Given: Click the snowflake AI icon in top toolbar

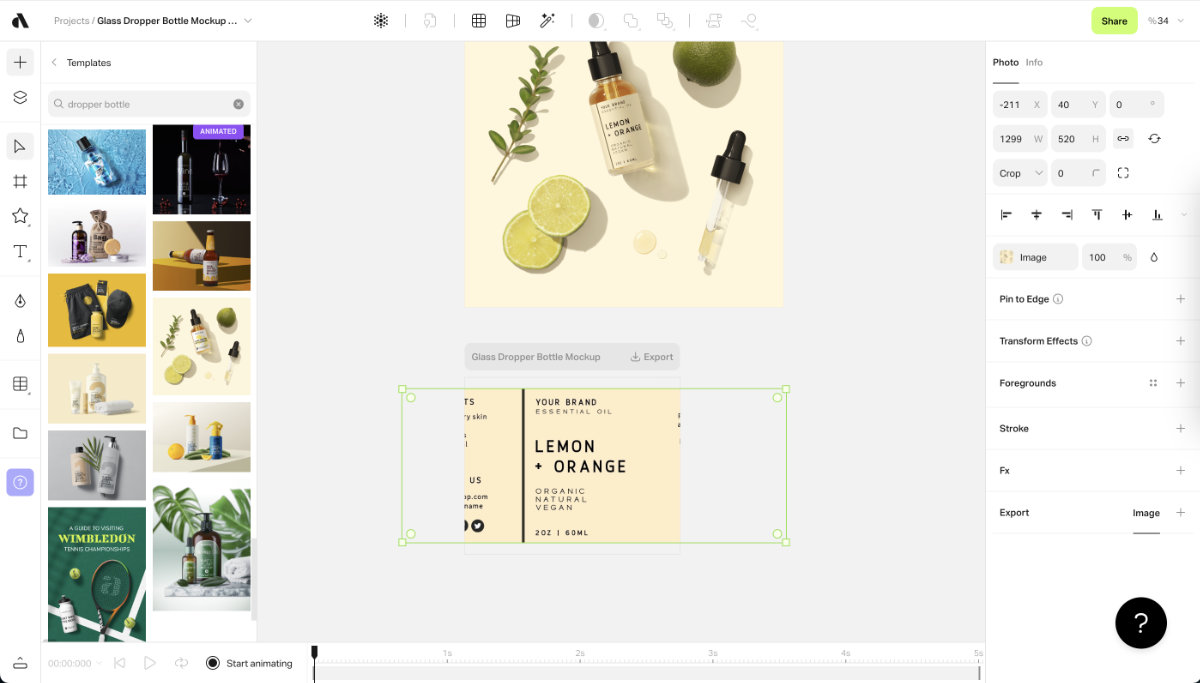Looking at the screenshot, I should 381,20.
